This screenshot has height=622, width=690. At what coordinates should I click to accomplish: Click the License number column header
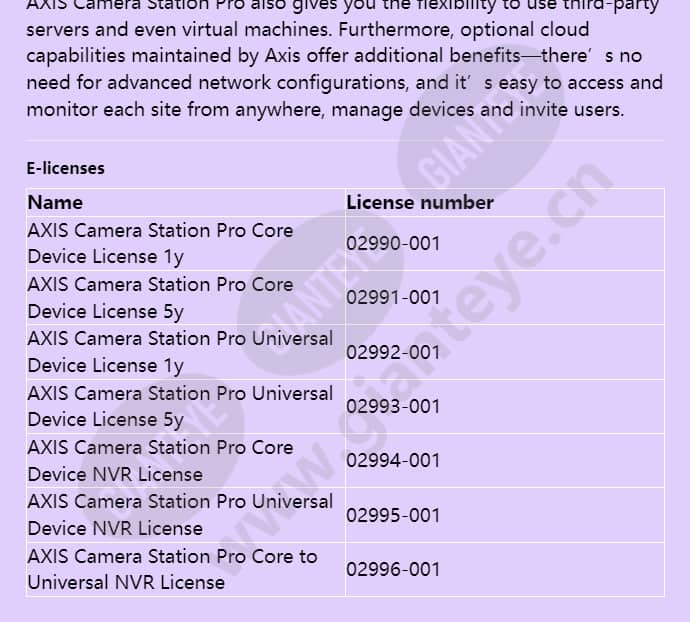click(x=420, y=202)
